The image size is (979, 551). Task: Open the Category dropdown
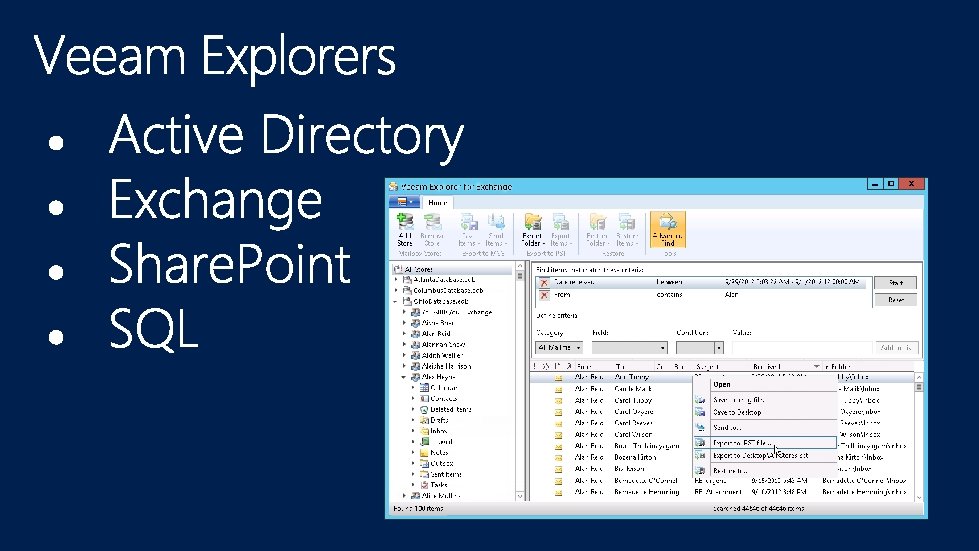coord(559,348)
